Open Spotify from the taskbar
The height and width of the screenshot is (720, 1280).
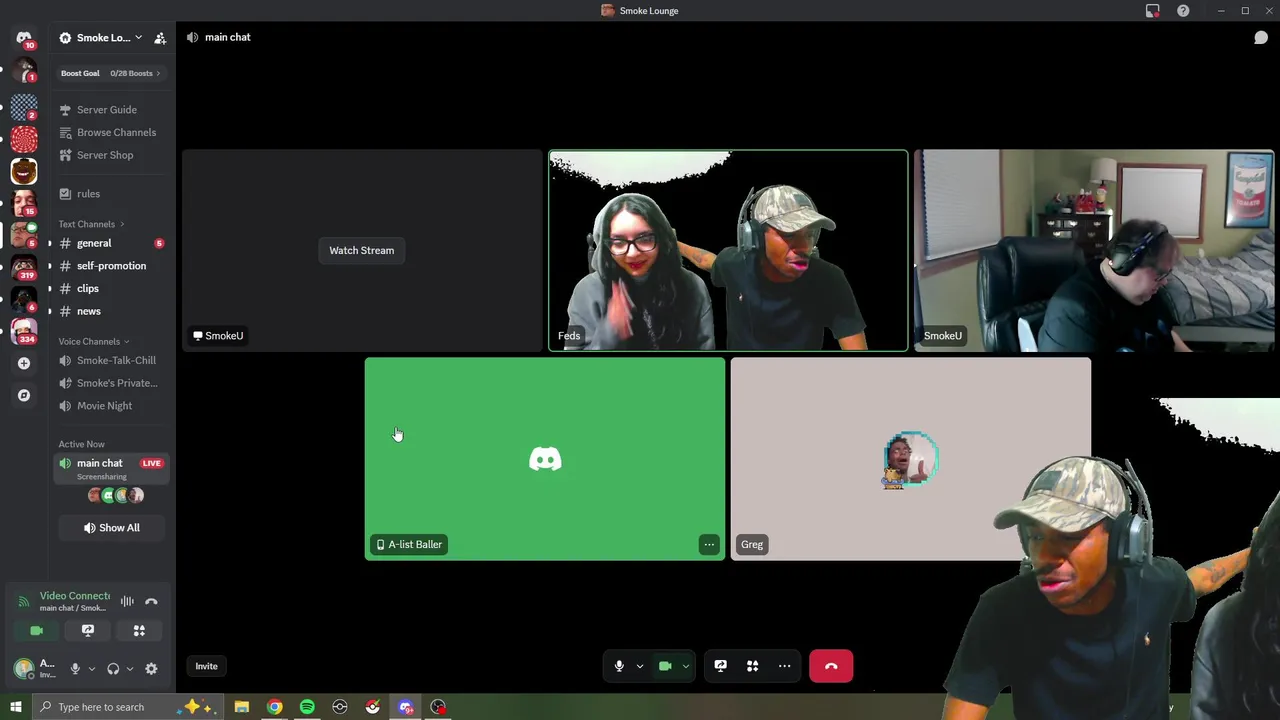click(x=307, y=707)
